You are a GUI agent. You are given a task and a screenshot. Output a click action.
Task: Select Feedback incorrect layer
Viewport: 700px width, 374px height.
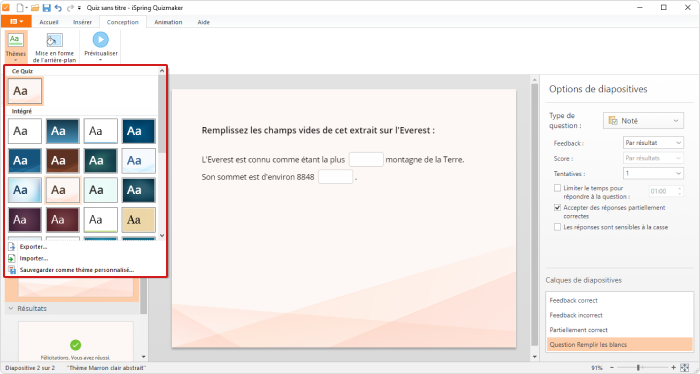[x=620, y=315]
